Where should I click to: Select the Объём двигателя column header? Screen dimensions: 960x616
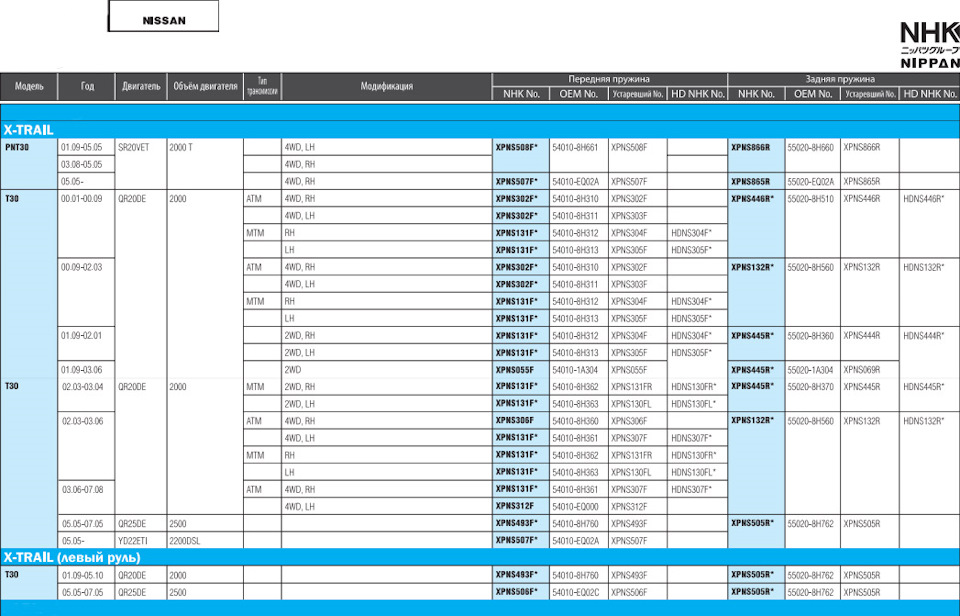[205, 86]
